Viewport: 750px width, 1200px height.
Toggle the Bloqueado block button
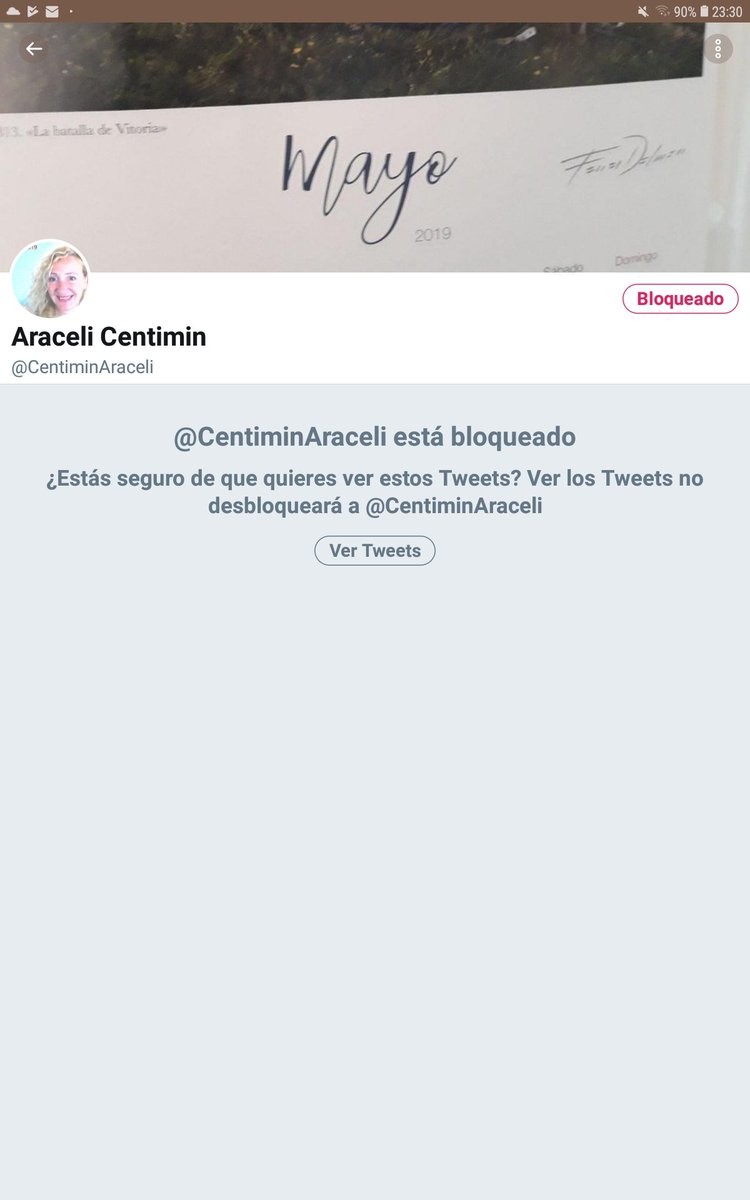point(680,299)
